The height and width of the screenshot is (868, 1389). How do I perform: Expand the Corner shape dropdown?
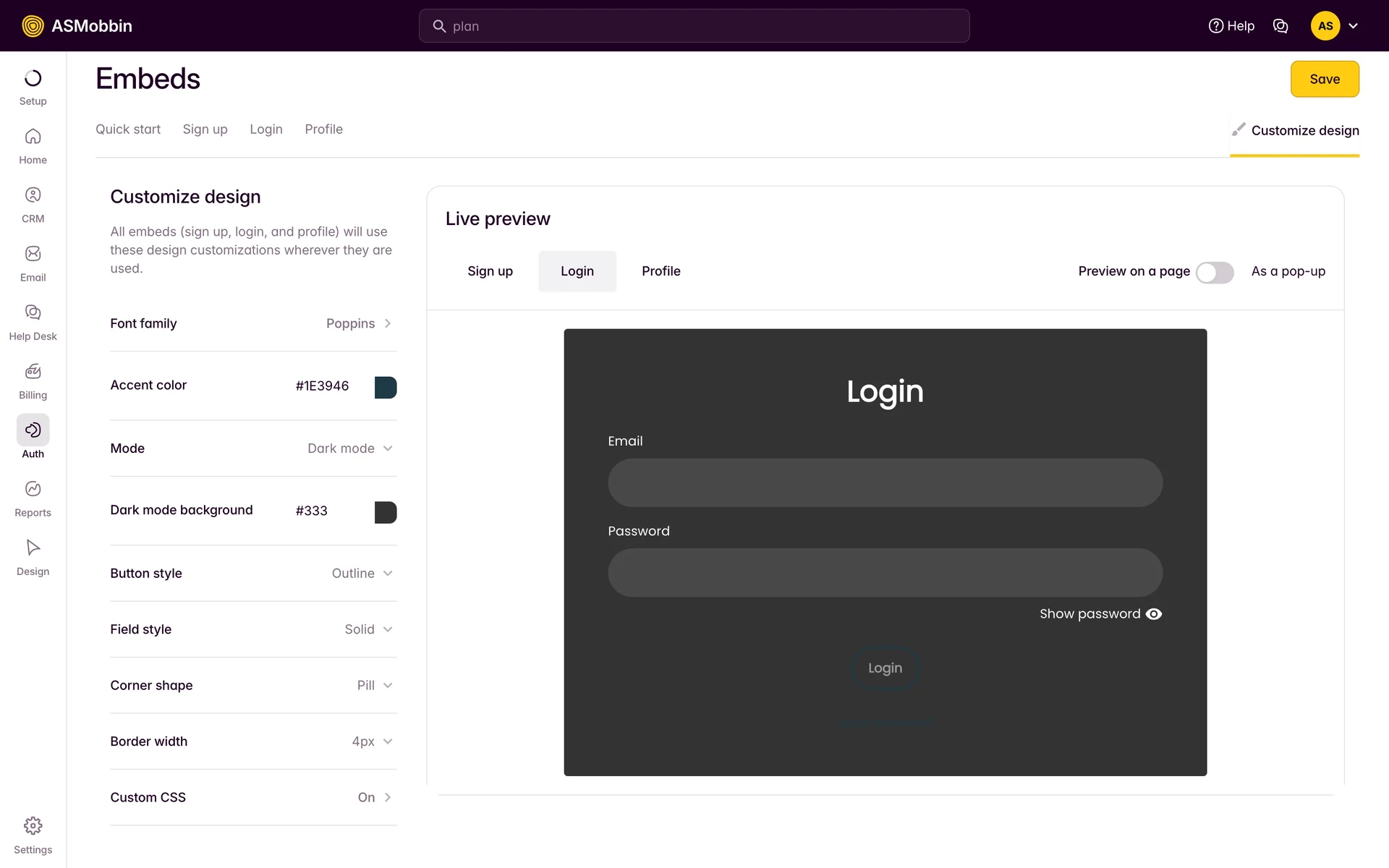(x=375, y=686)
